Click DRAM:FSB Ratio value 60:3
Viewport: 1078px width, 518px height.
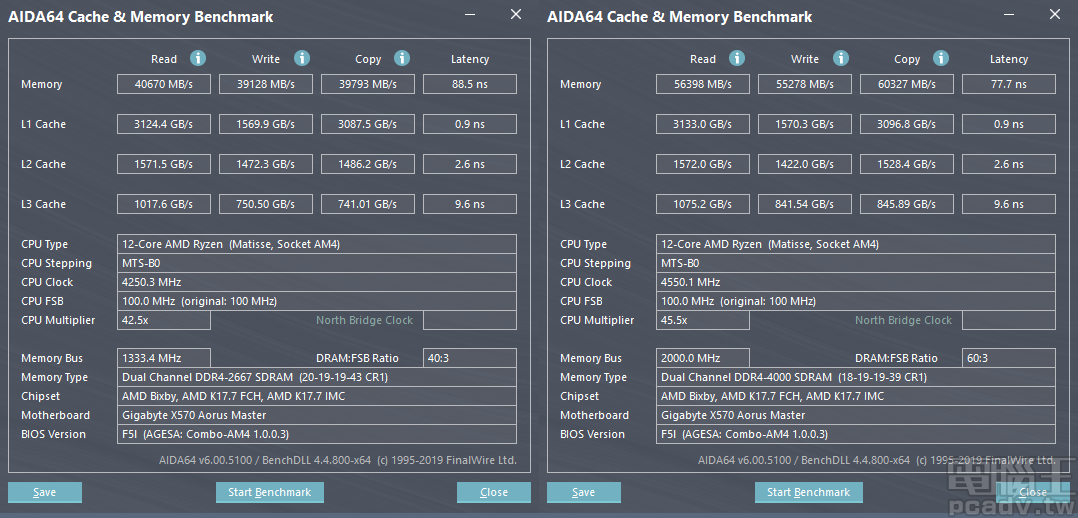[x=1009, y=358]
